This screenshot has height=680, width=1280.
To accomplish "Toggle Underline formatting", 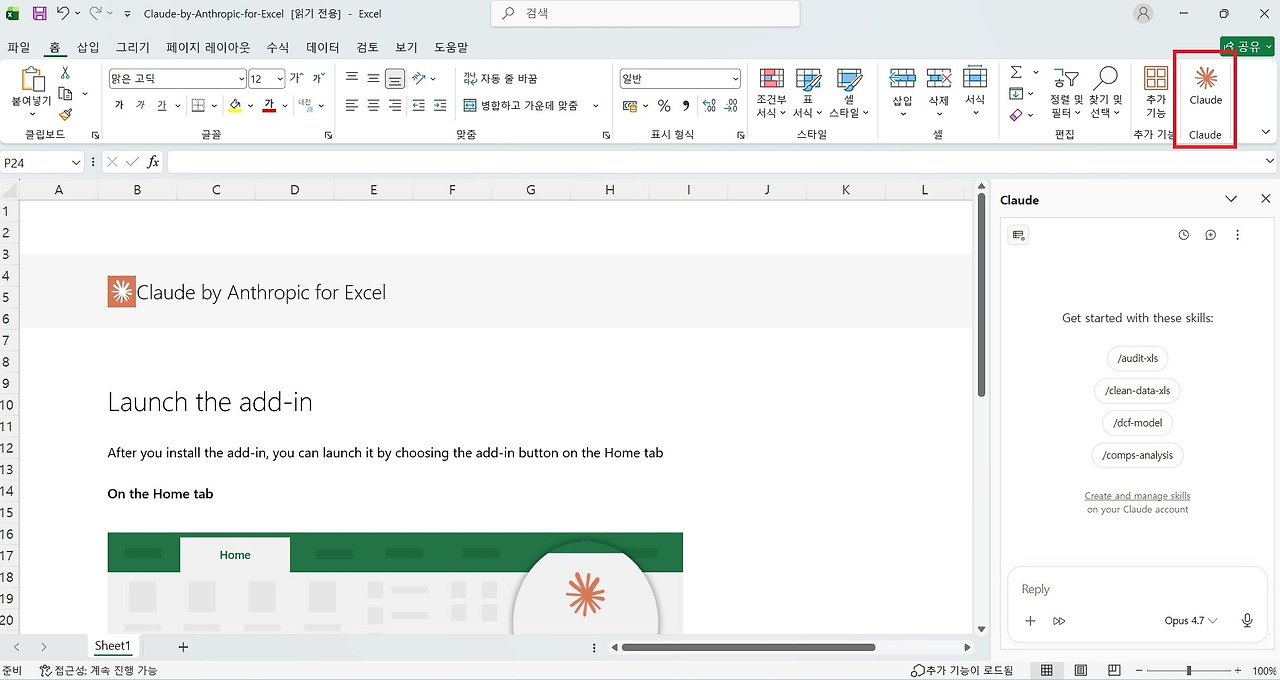I will 162,105.
